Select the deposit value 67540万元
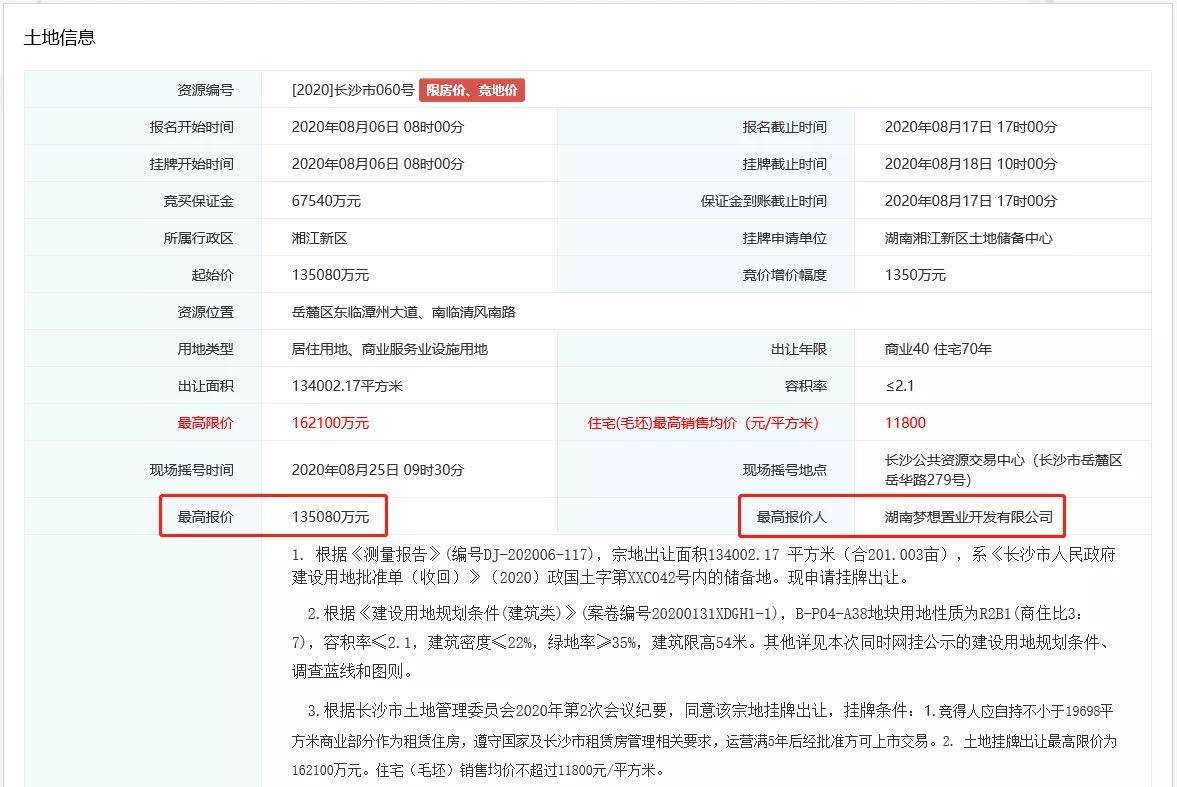Screen dimensions: 1177x787 [x=326, y=201]
